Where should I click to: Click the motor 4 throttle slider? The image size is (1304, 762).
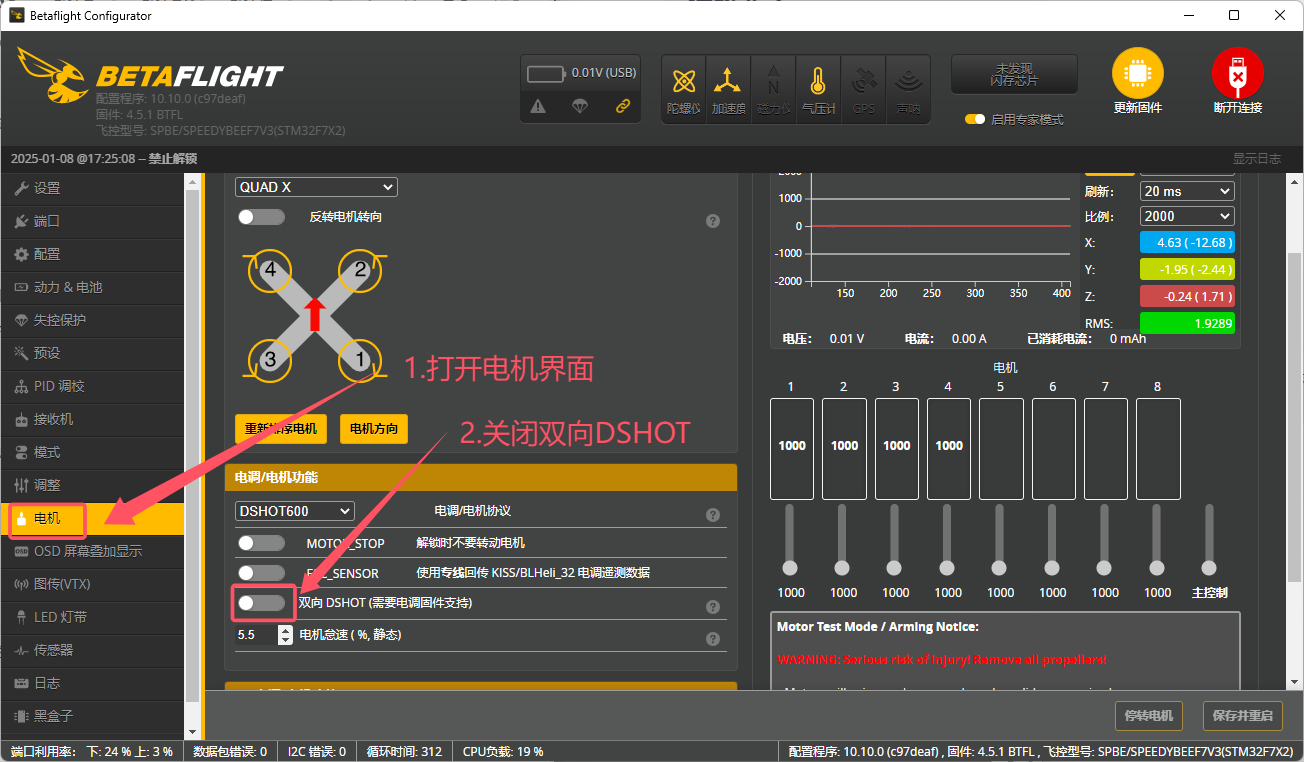coord(947,541)
